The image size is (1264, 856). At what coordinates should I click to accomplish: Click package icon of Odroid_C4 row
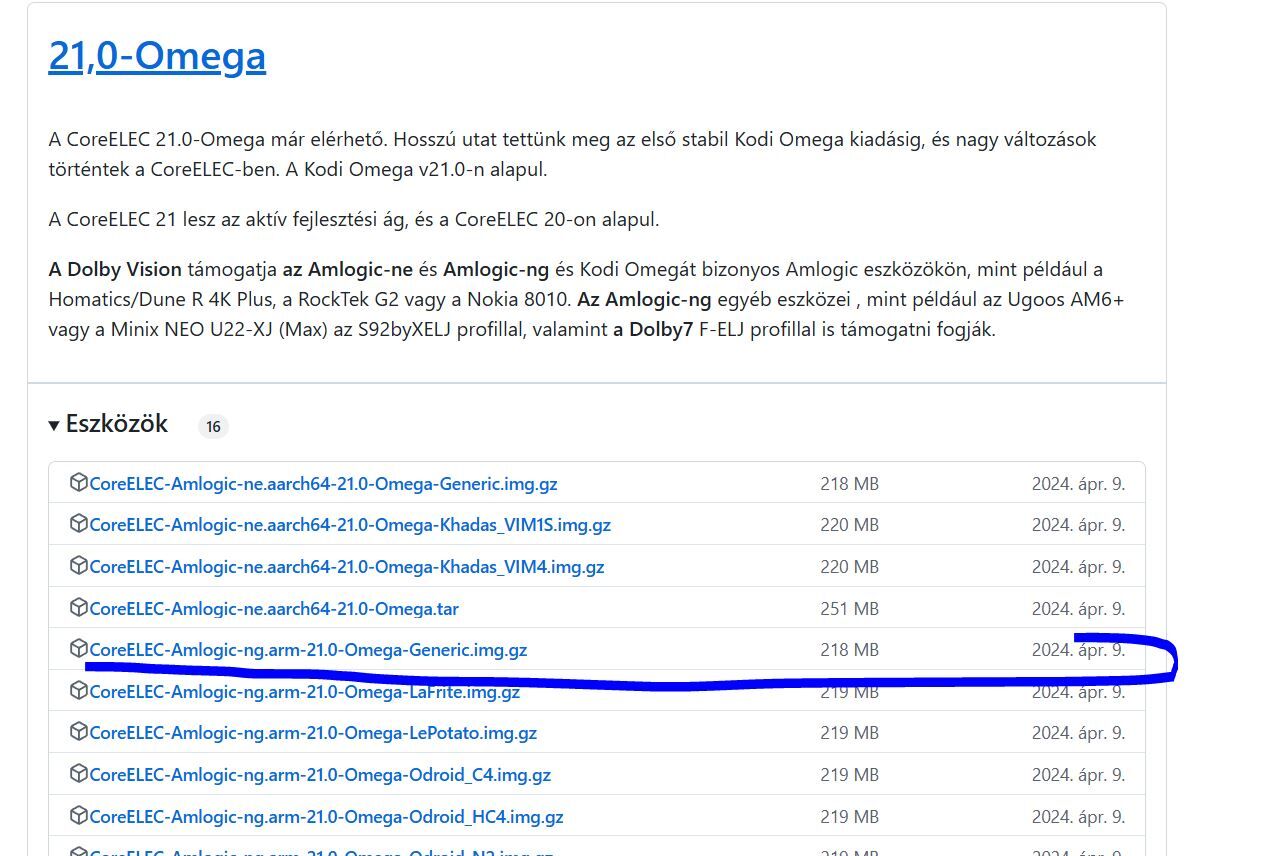click(78, 774)
